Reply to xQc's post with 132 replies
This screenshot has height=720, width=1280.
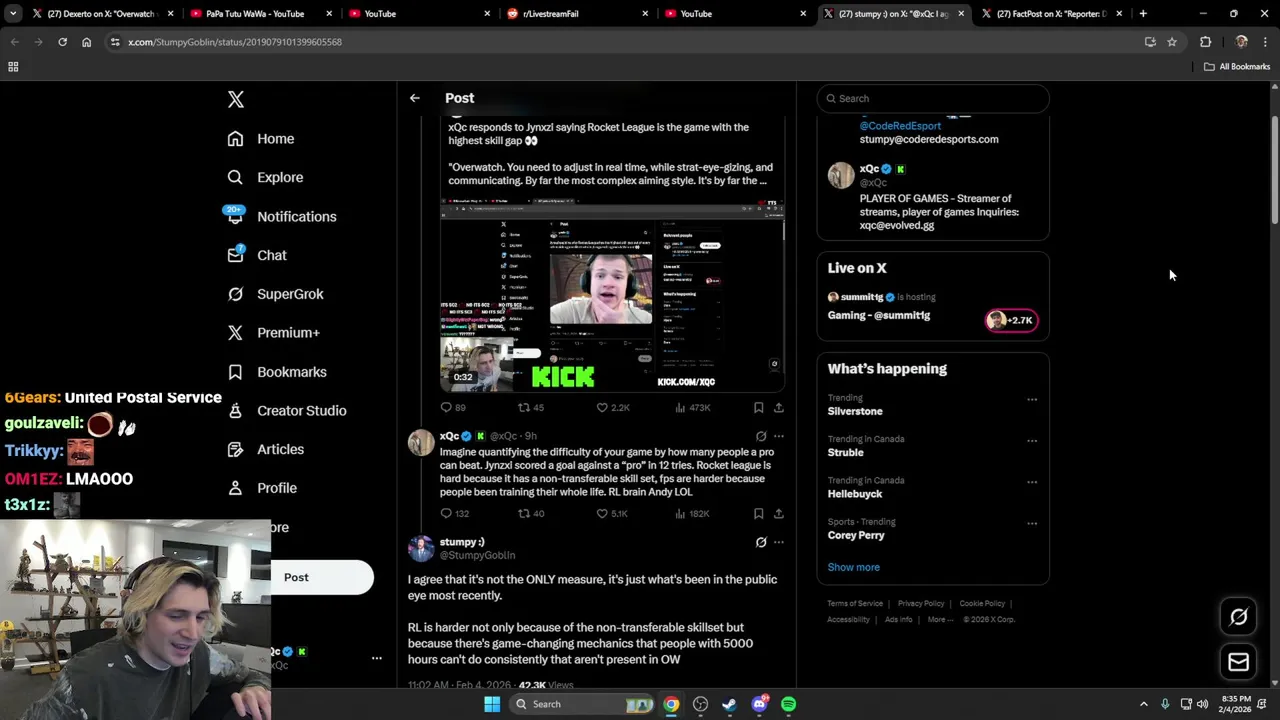[455, 514]
